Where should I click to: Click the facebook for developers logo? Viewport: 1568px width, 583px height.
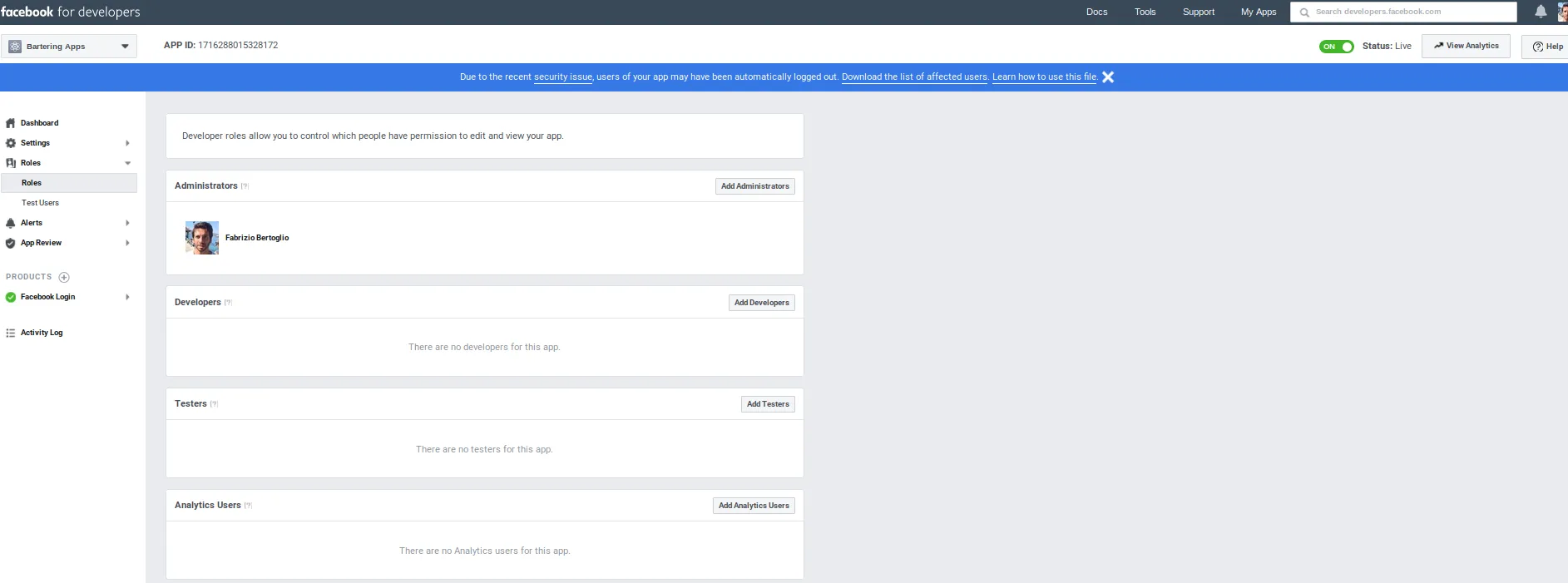point(70,12)
